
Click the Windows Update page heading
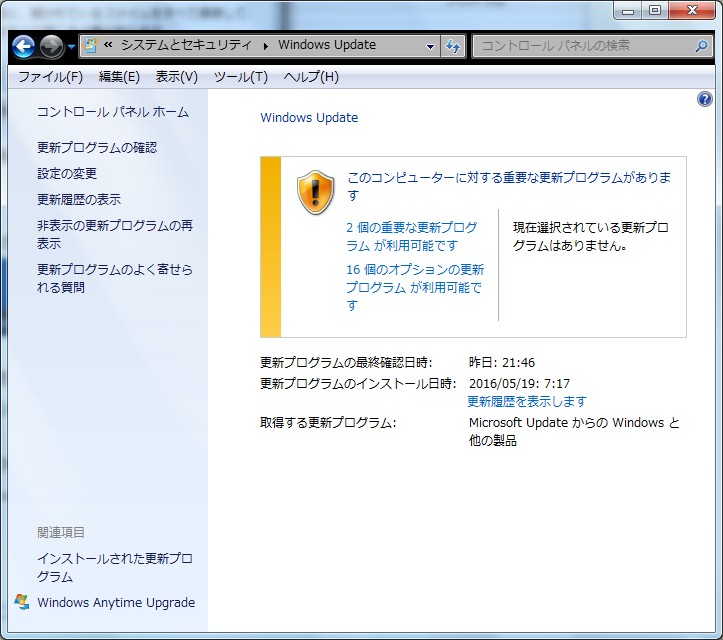click(309, 118)
